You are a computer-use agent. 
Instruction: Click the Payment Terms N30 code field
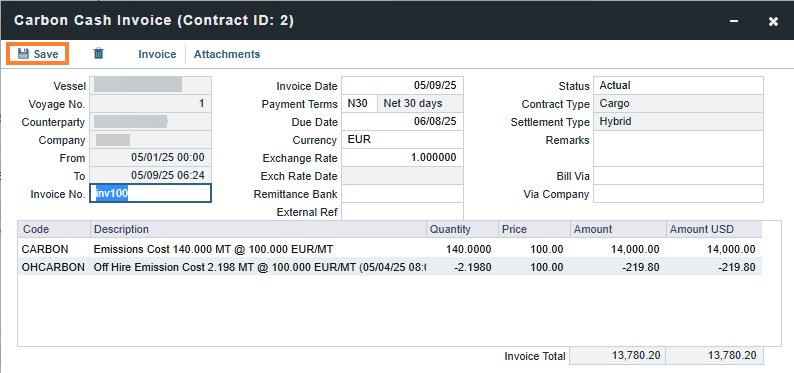[359, 103]
